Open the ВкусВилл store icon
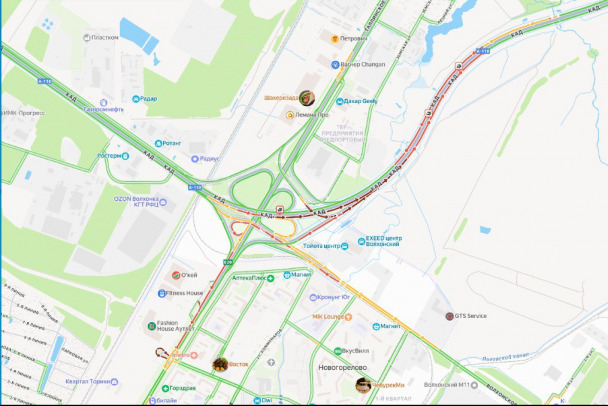Screen dimensions: 608x406 tap(338, 351)
